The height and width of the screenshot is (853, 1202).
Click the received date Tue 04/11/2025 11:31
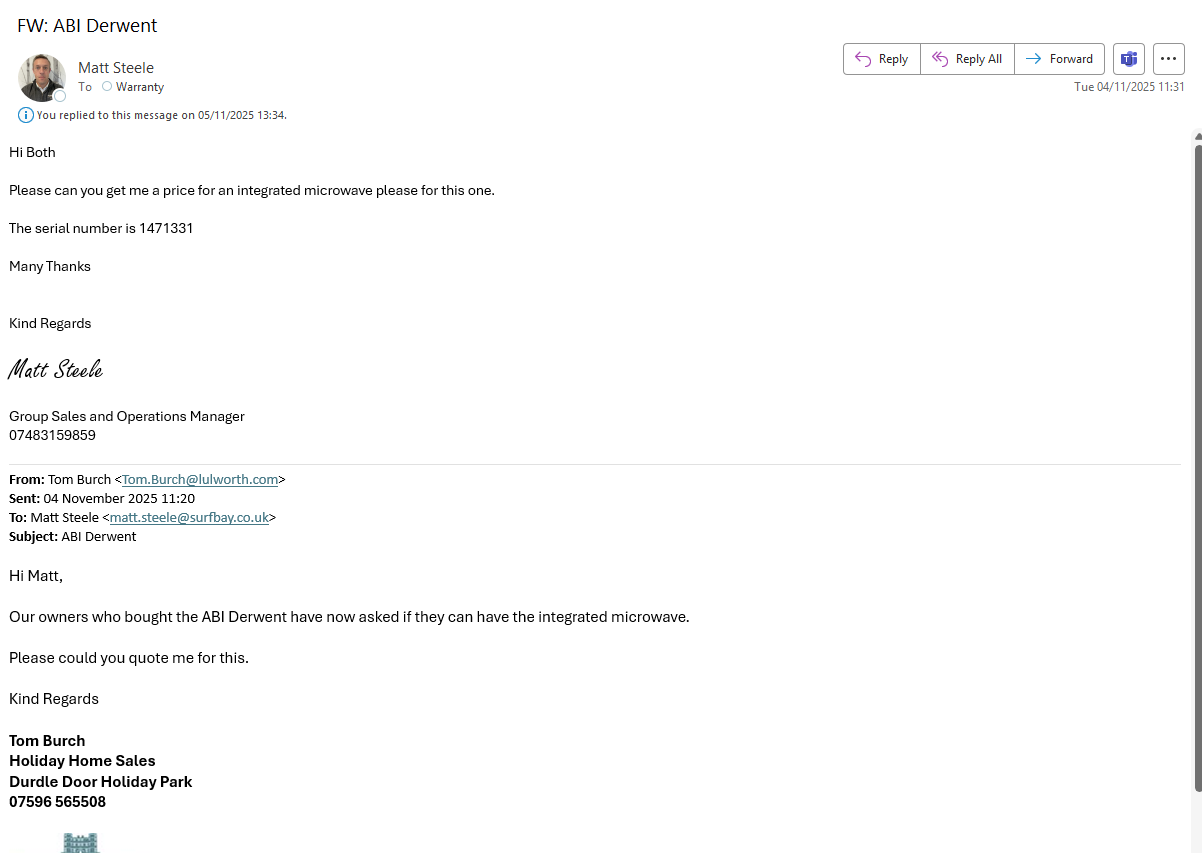click(x=1129, y=87)
